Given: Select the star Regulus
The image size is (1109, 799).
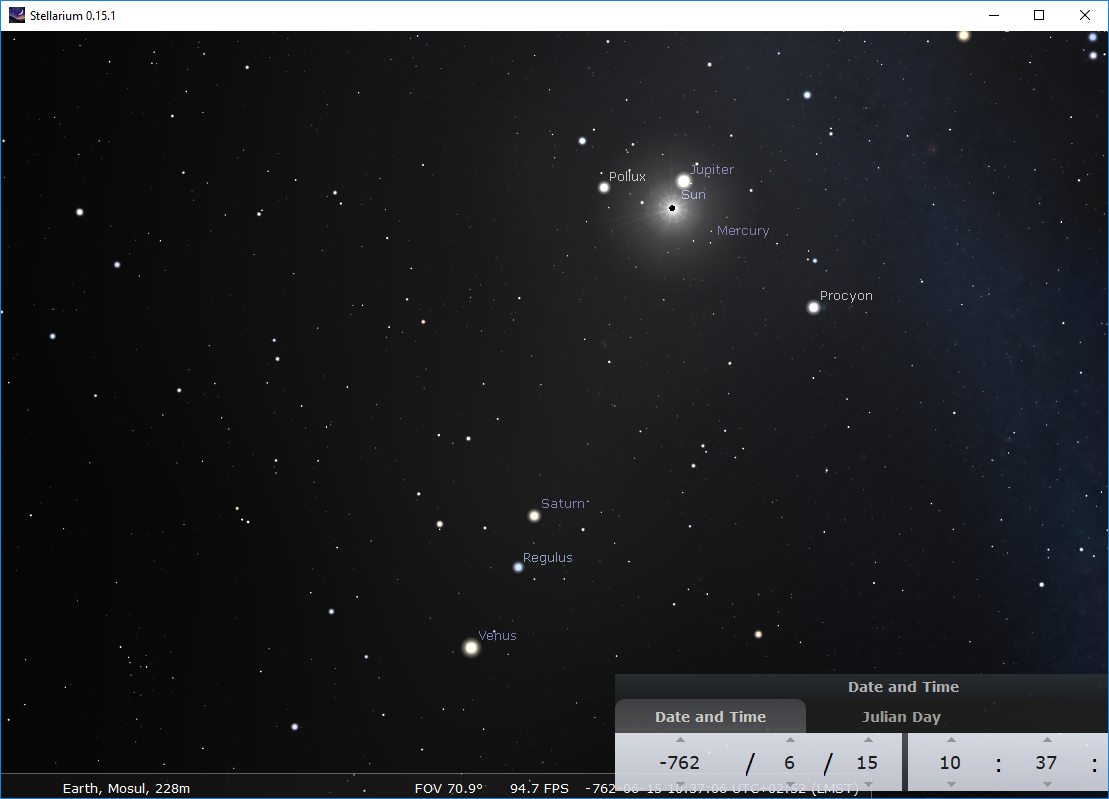Looking at the screenshot, I should coord(518,567).
